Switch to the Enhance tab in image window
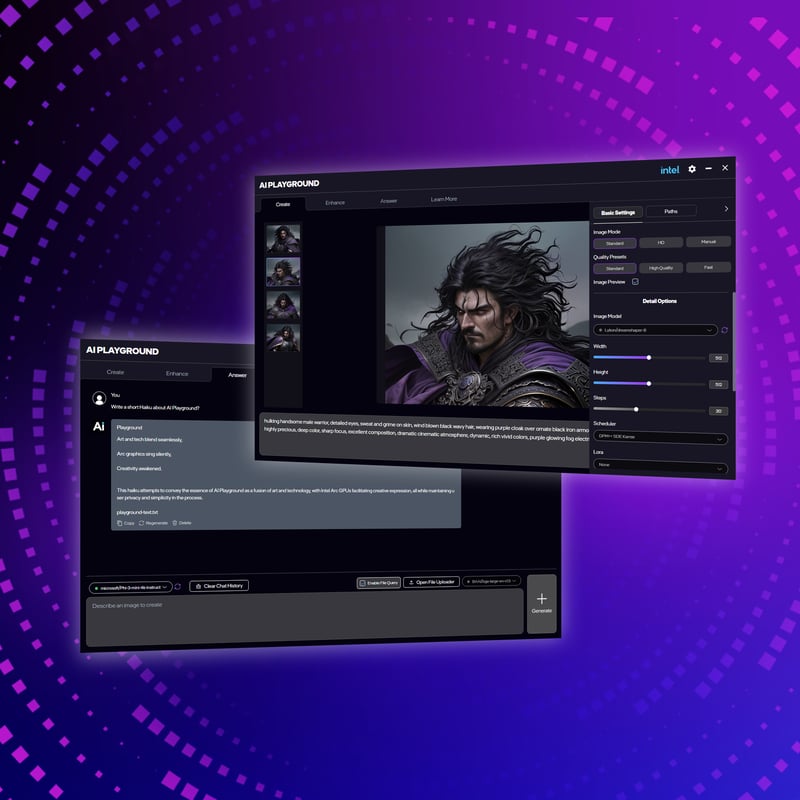Screen dimensions: 800x800 tap(335, 202)
